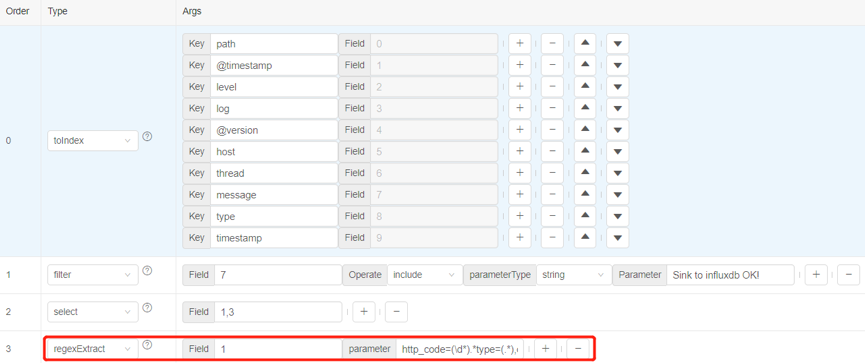Open the regexExtract type dropdown

93,349
